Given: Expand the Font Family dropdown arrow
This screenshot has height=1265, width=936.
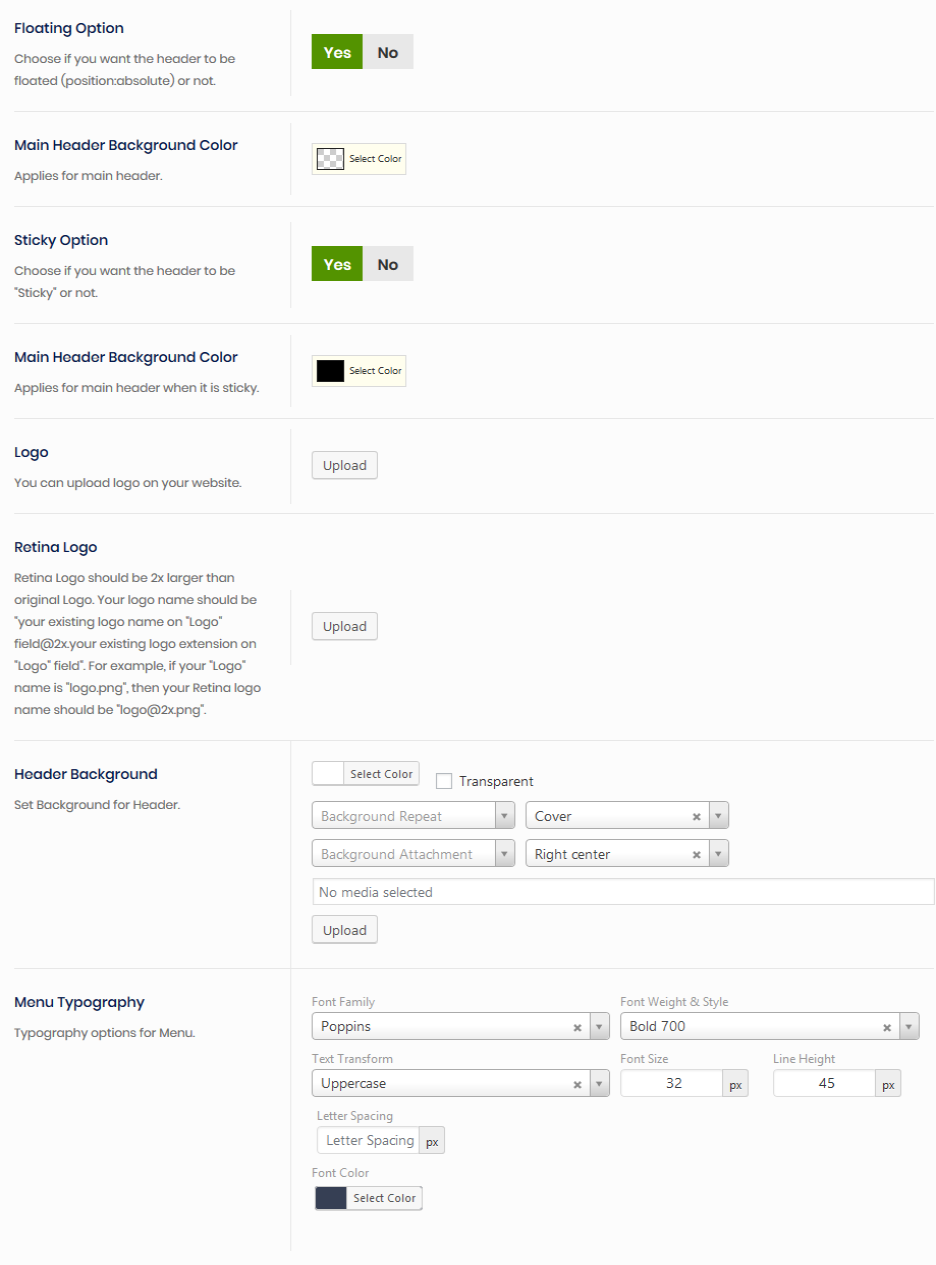Looking at the screenshot, I should [599, 1027].
